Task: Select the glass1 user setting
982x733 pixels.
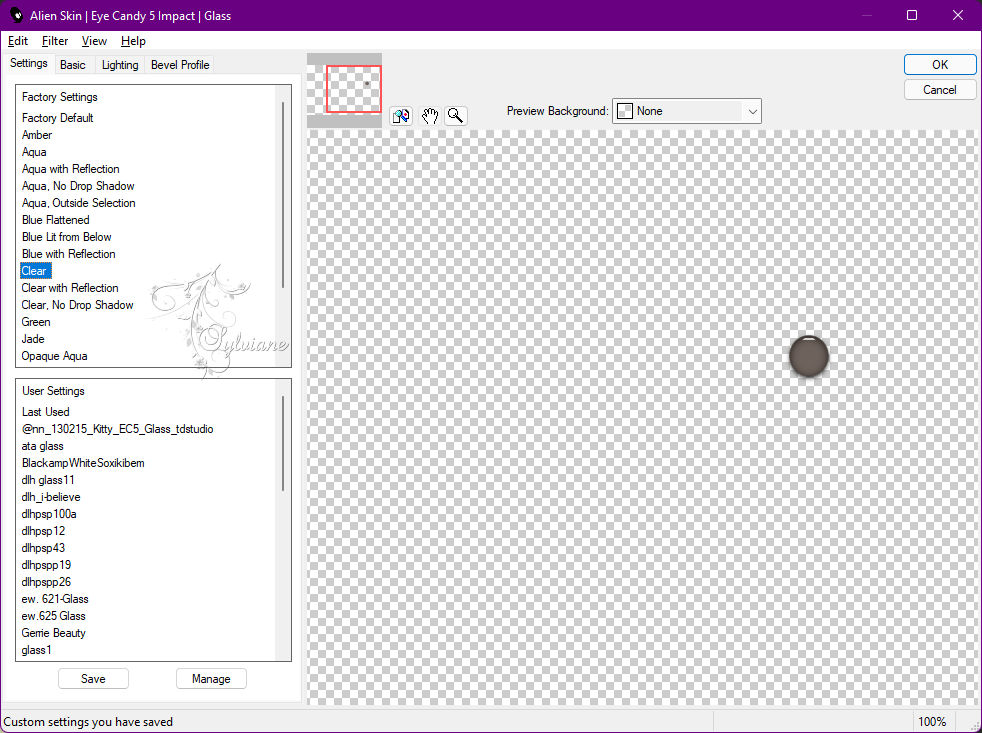Action: click(x=36, y=650)
